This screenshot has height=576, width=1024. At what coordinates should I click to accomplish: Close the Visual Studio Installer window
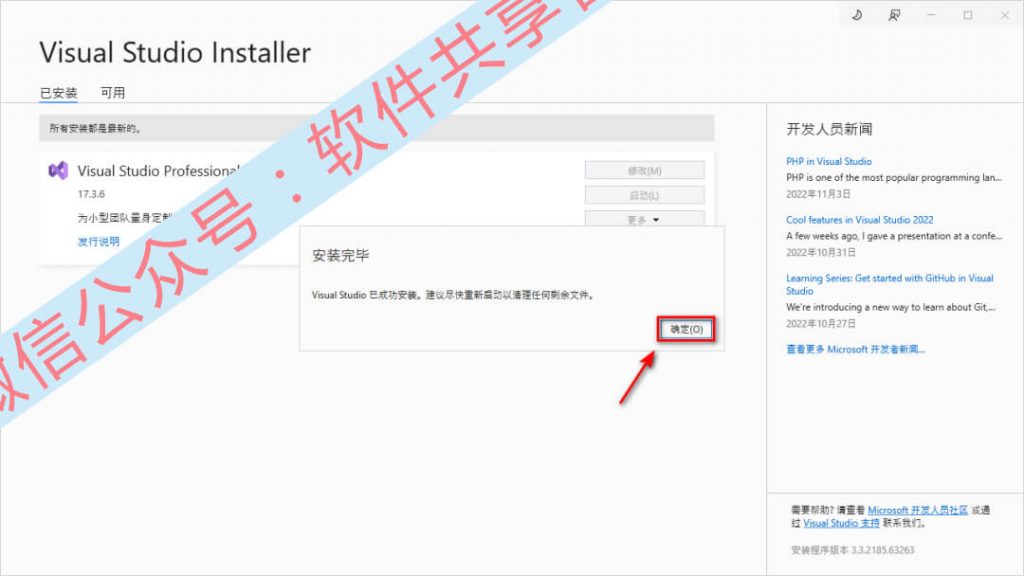coord(1004,15)
